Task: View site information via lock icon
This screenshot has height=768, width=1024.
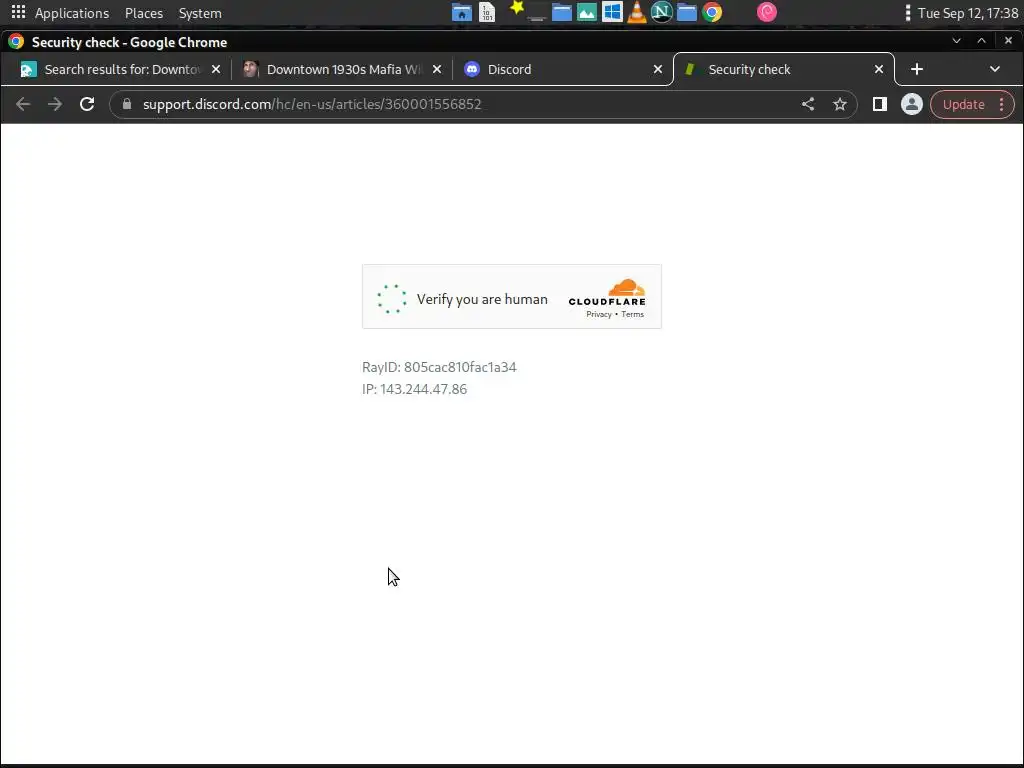Action: [127, 104]
